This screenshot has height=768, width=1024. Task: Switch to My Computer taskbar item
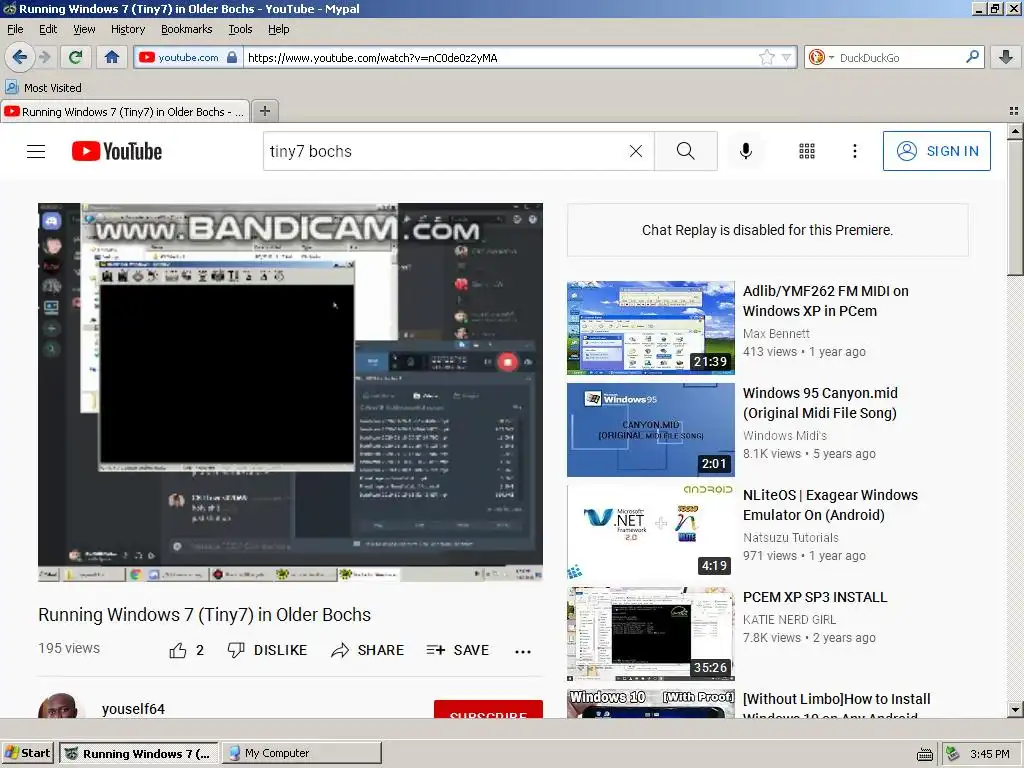(x=301, y=753)
